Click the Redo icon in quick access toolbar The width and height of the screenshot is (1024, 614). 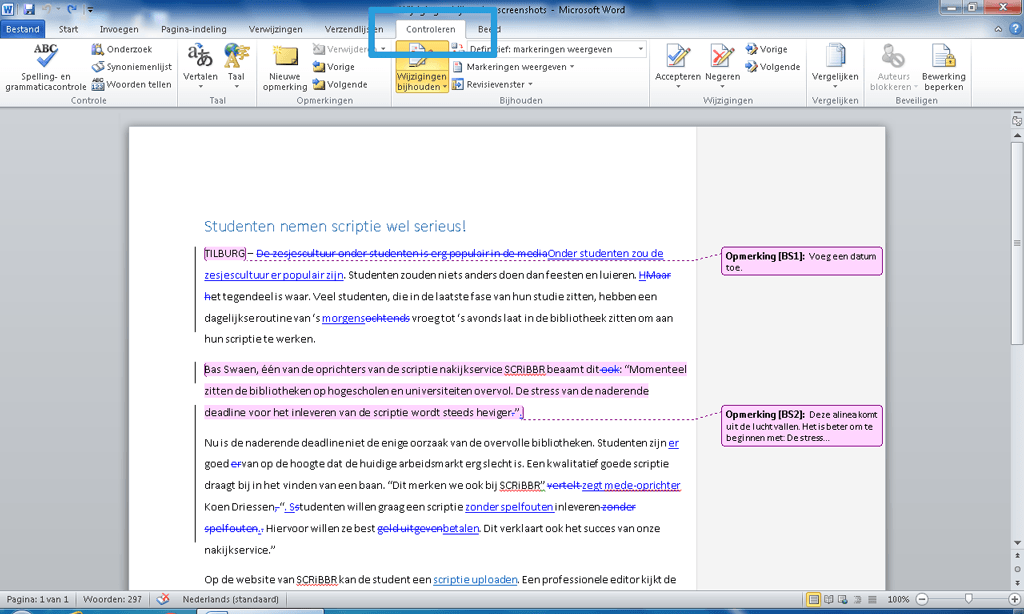pos(71,9)
